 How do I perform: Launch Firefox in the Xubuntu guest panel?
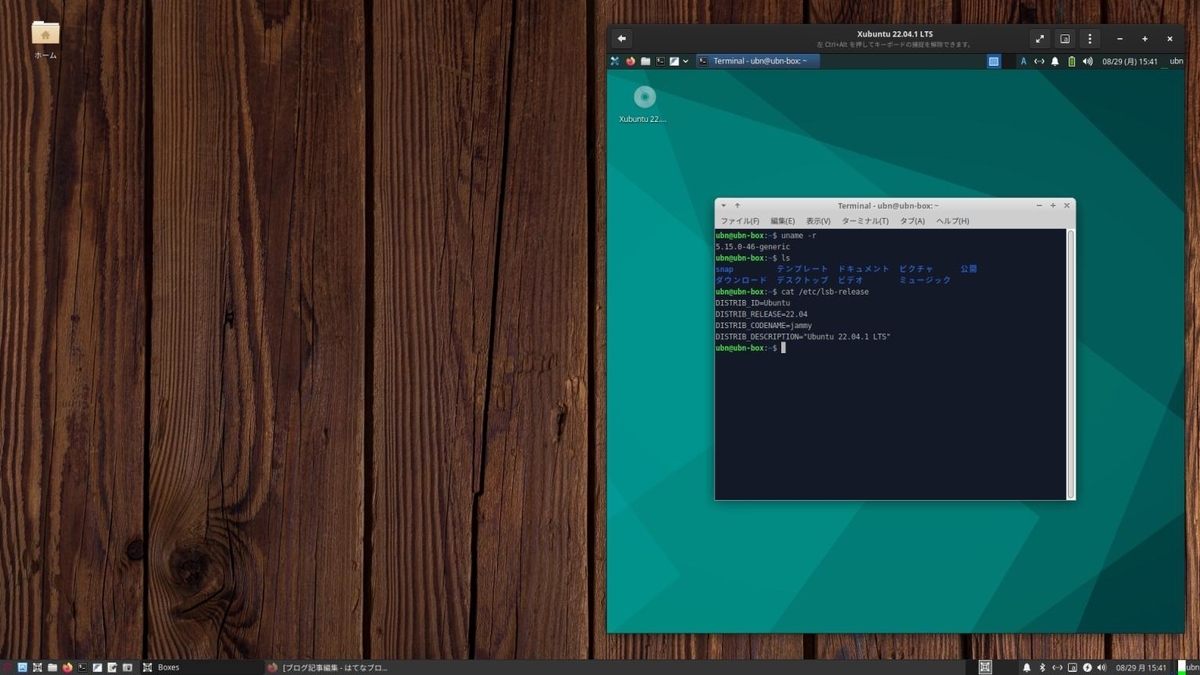[x=630, y=61]
